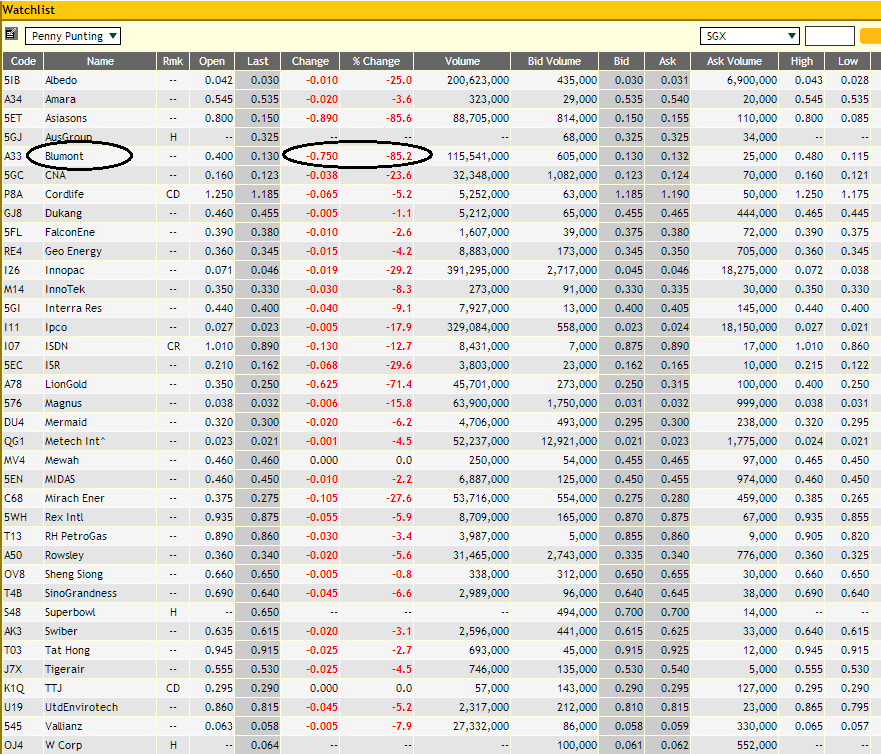Click the watchlist edit icon beside Penny Punting
This screenshot has width=881, height=754.
[x=11, y=35]
